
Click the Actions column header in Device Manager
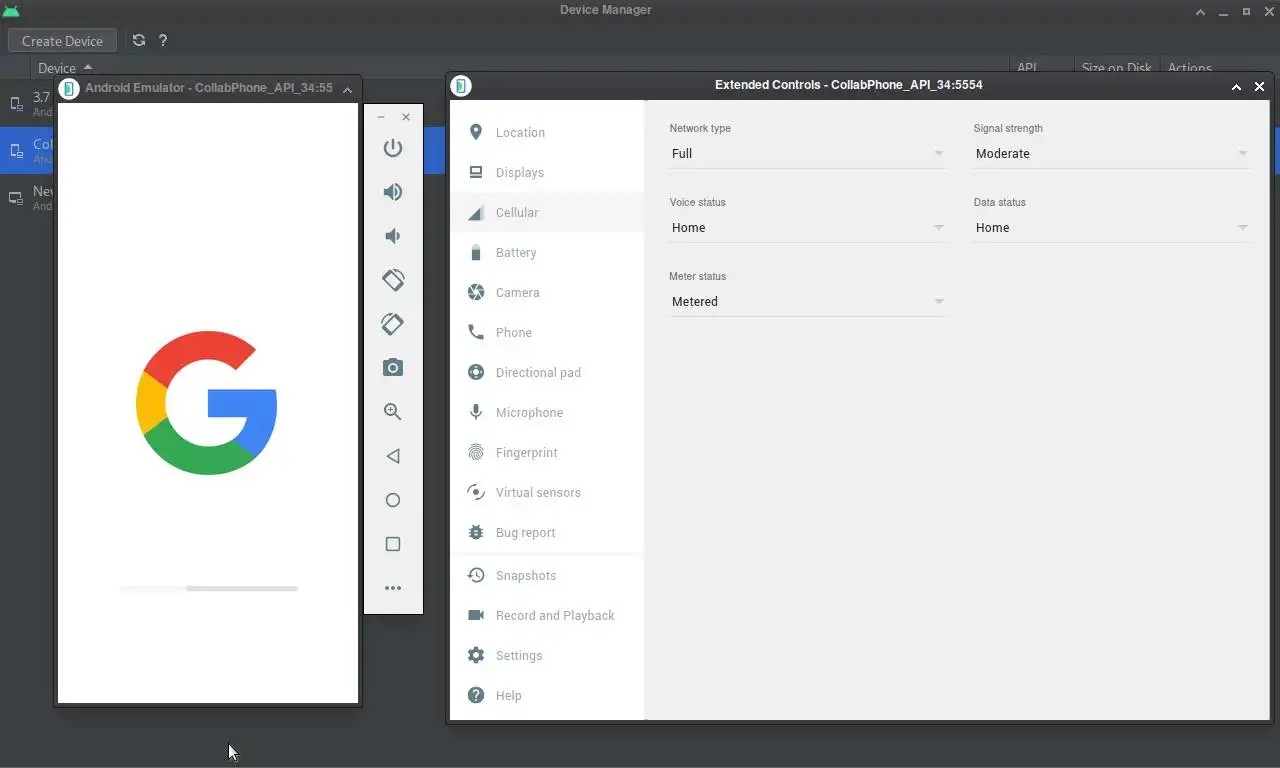[1190, 68]
